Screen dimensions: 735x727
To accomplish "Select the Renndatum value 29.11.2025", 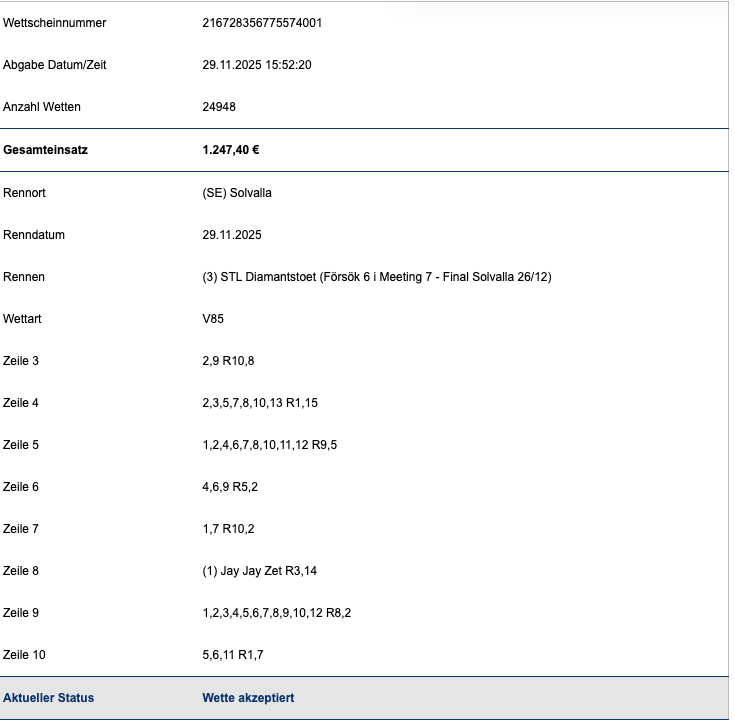I will 232,235.
